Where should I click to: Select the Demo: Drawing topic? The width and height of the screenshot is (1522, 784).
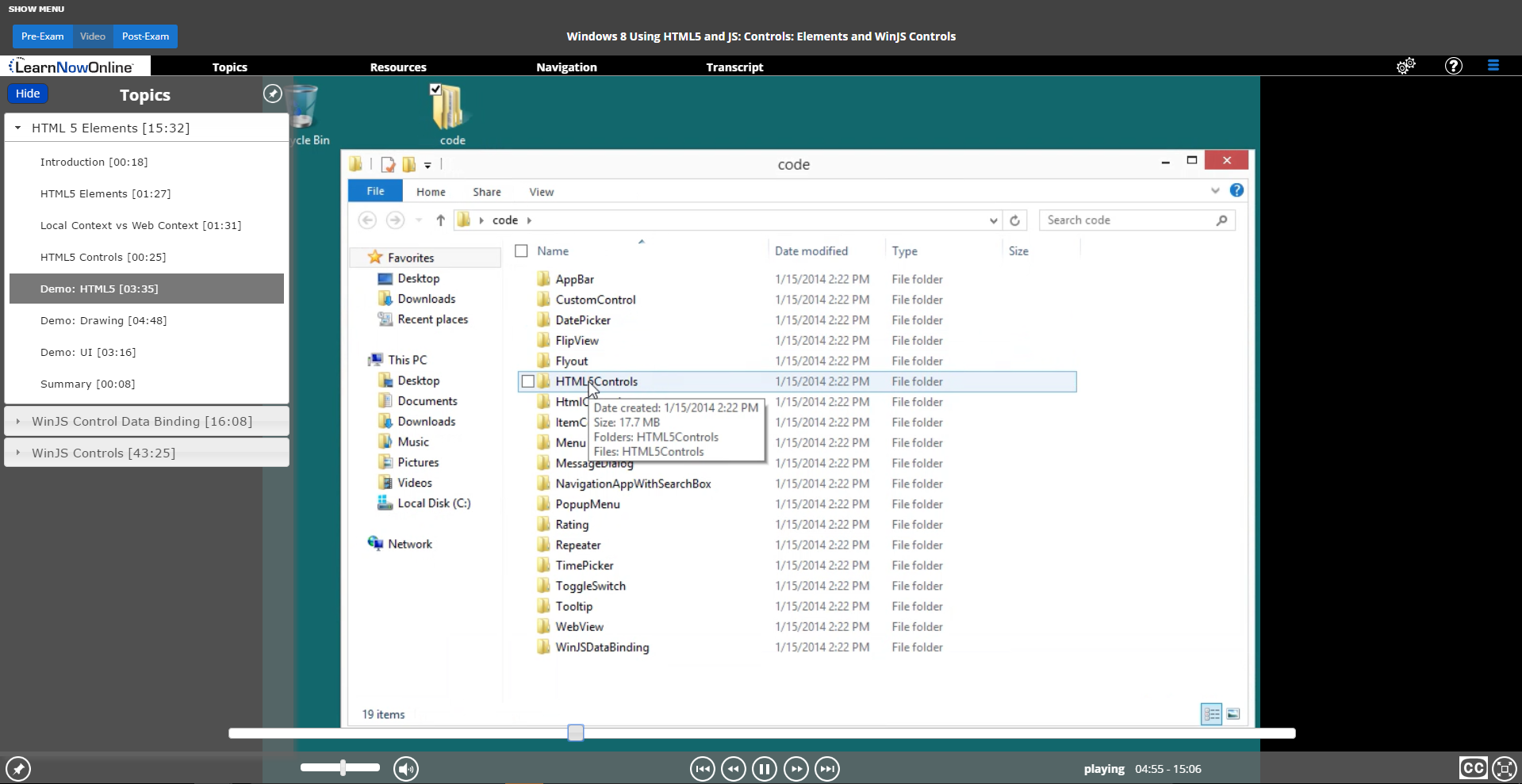coord(103,320)
